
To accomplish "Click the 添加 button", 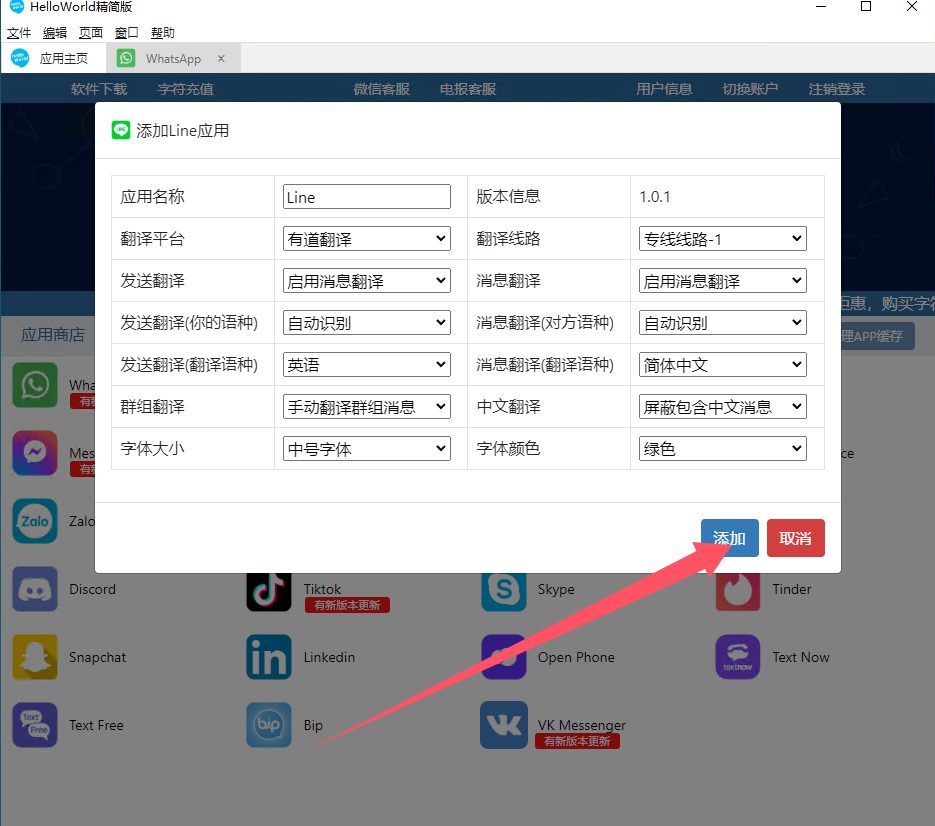I will pyautogui.click(x=730, y=538).
